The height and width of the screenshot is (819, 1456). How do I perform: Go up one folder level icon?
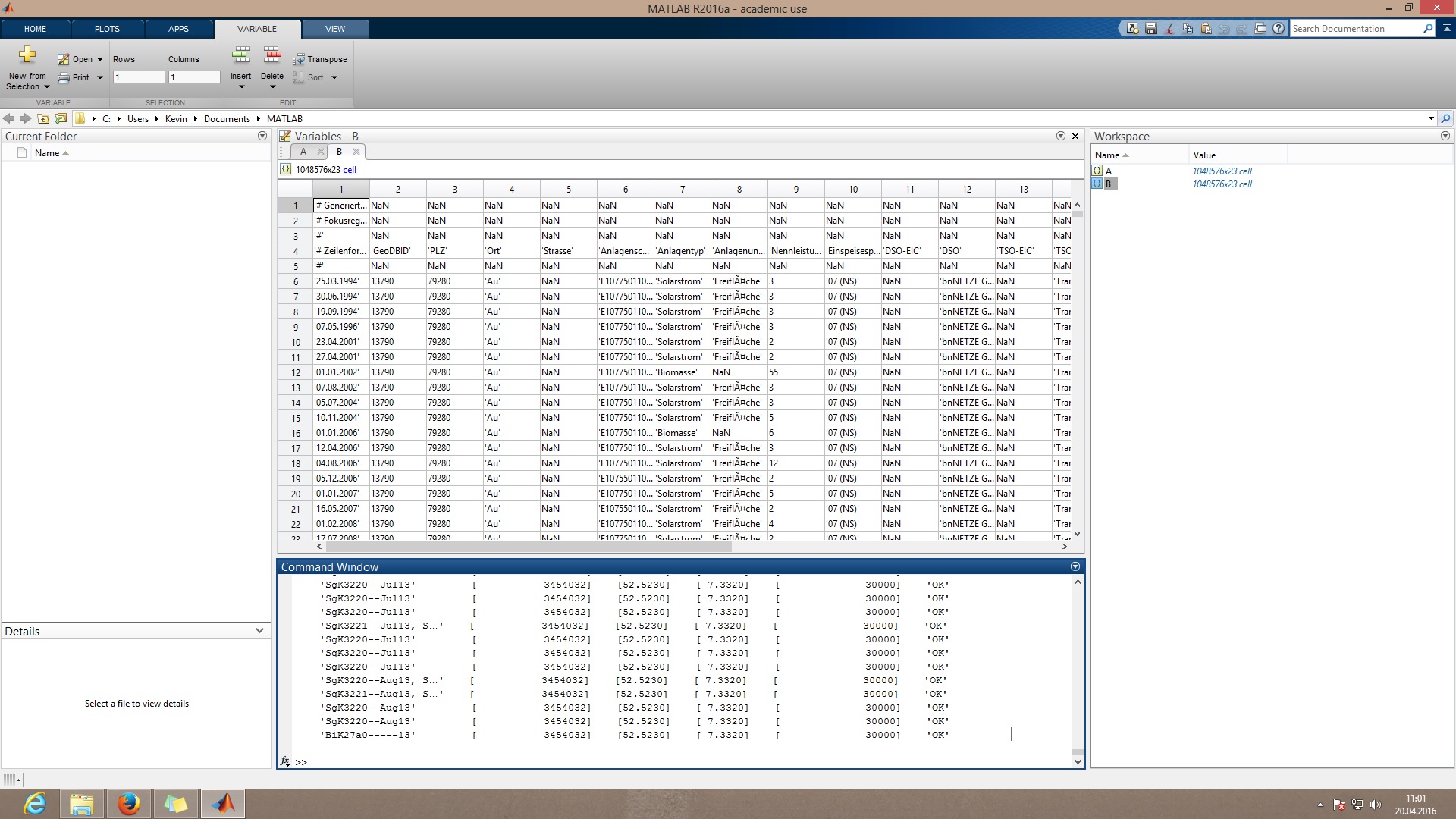(43, 119)
